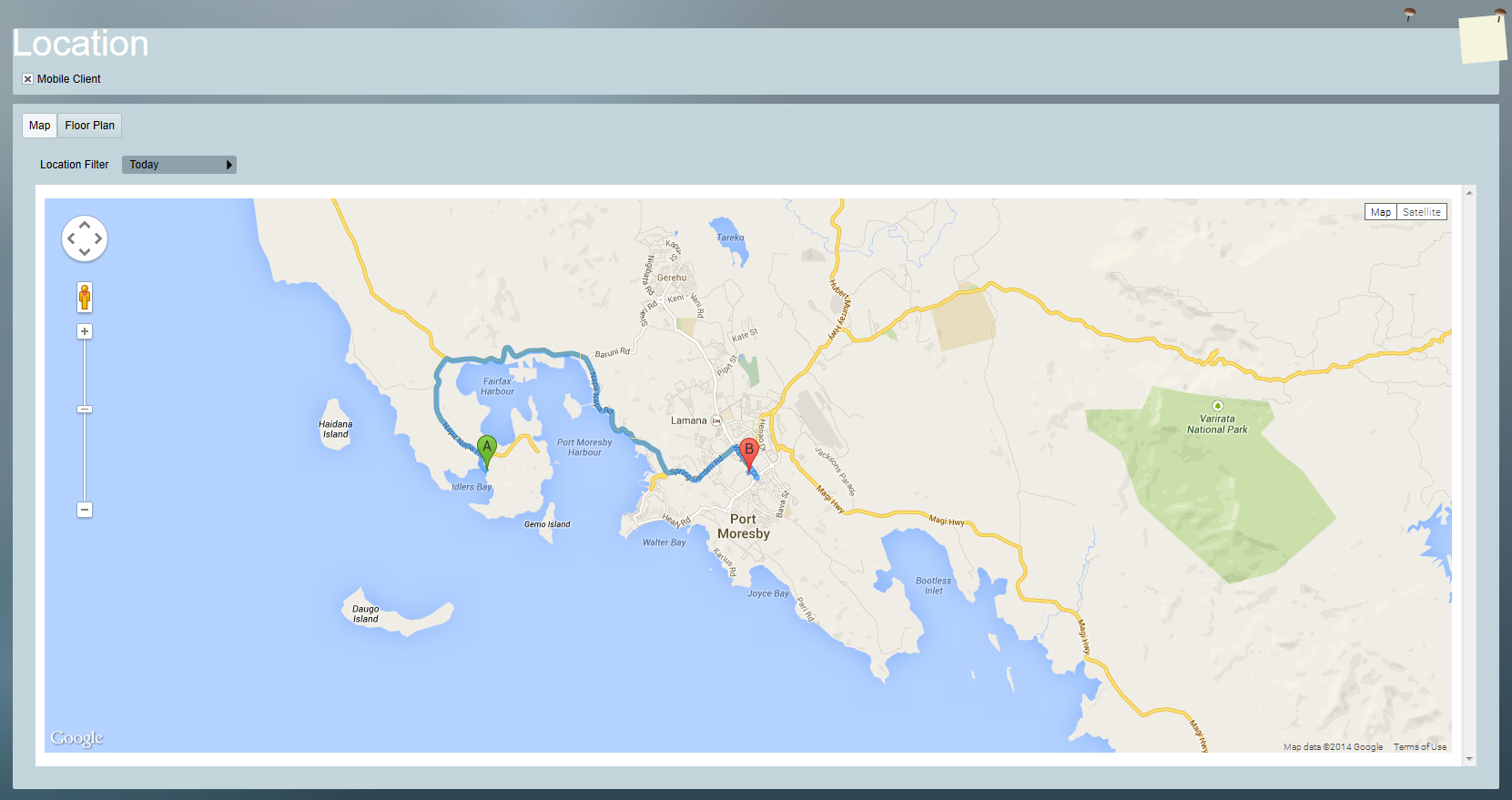Click the Joyce Bay label
The width and height of the screenshot is (1512, 800).
768,593
